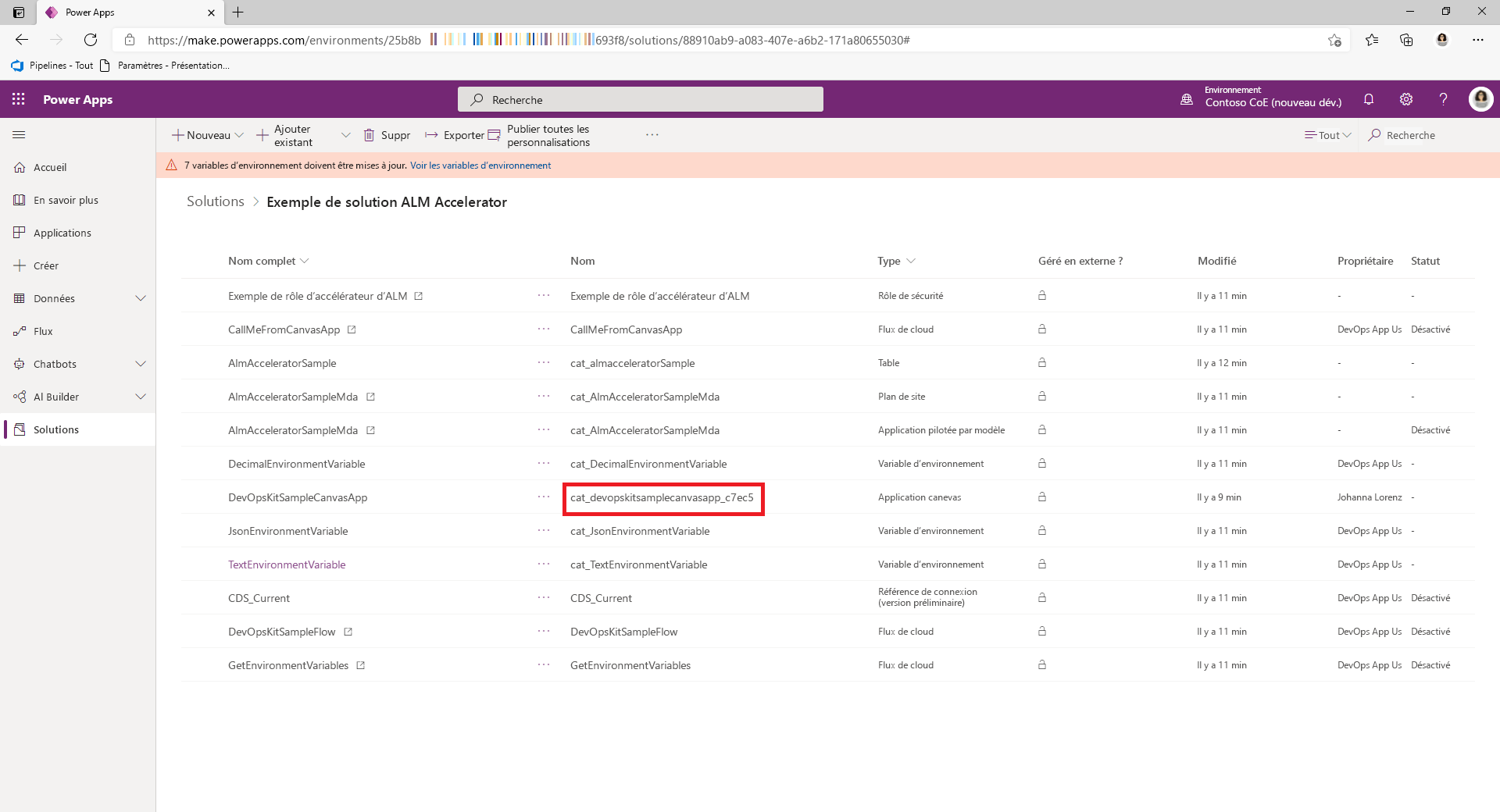Open Paramètres - Présentation bookmark

[x=164, y=66]
